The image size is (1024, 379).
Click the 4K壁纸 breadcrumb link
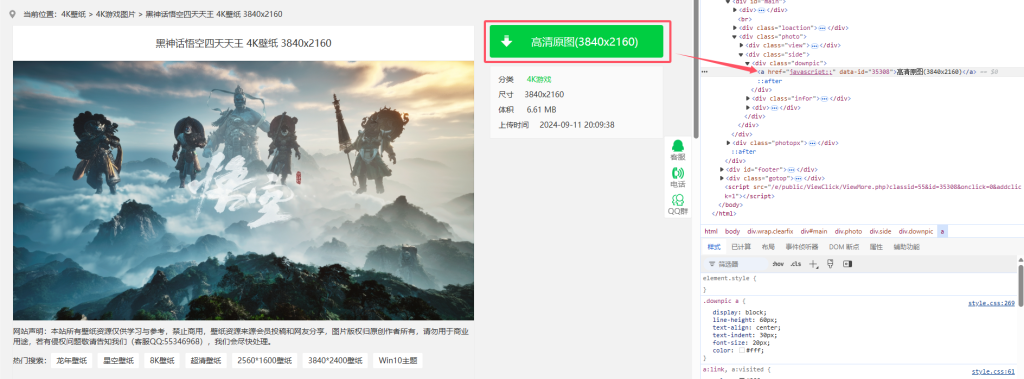click(74, 14)
